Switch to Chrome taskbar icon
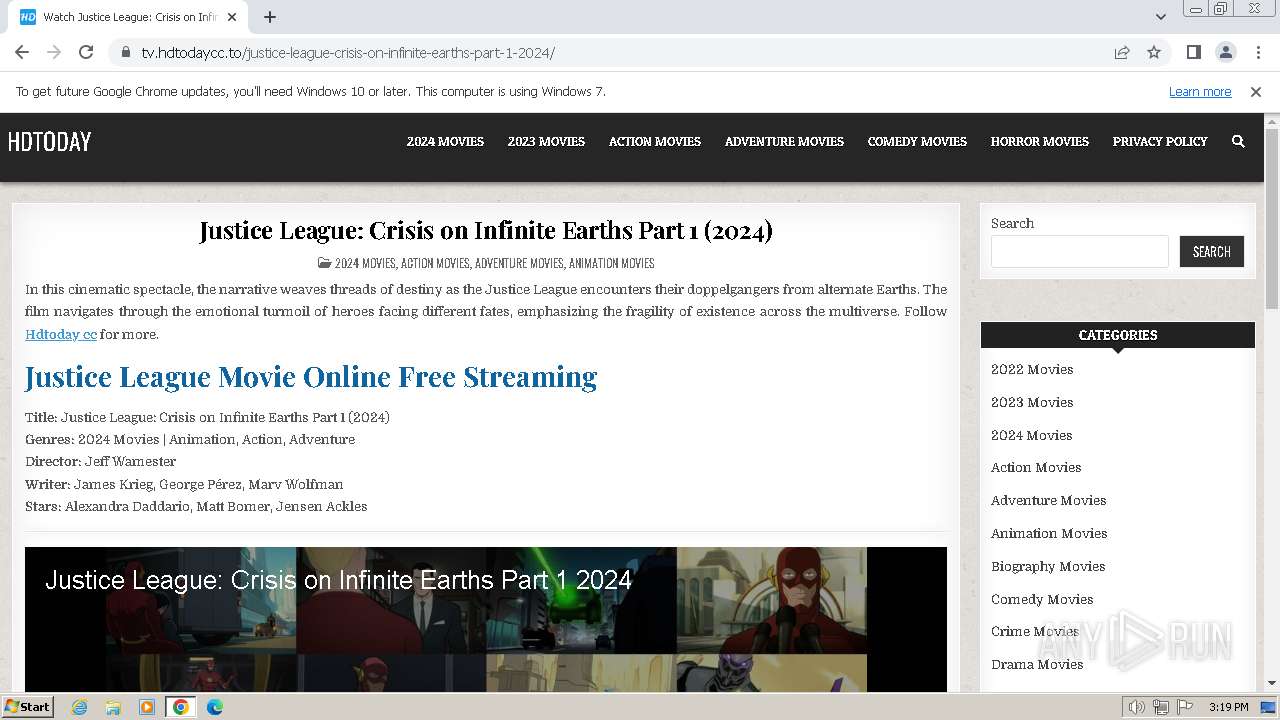This screenshot has height=720, width=1280. point(181,707)
